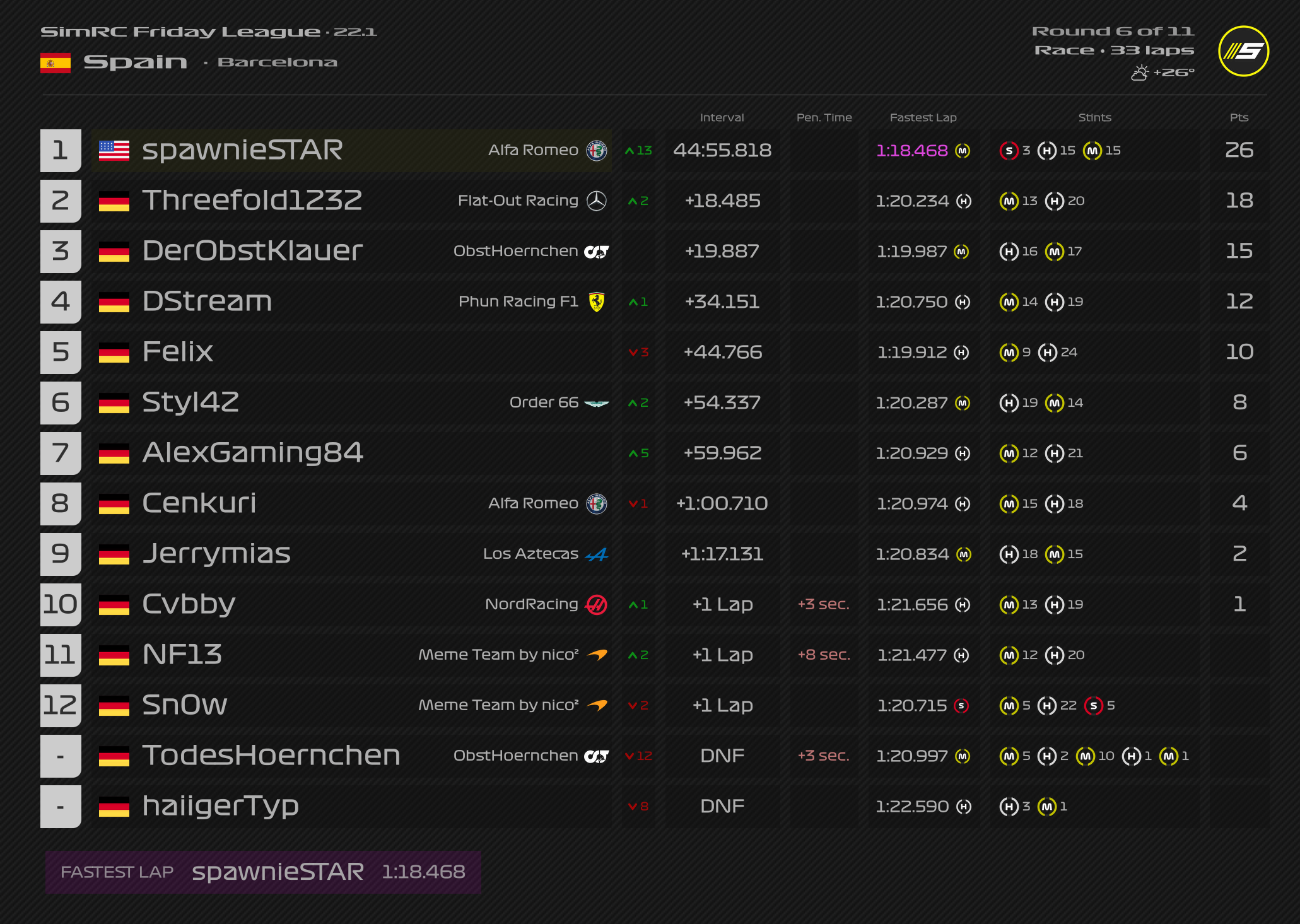Click the weather icon beside +26°
This screenshot has height=924, width=1300.
tap(1139, 73)
